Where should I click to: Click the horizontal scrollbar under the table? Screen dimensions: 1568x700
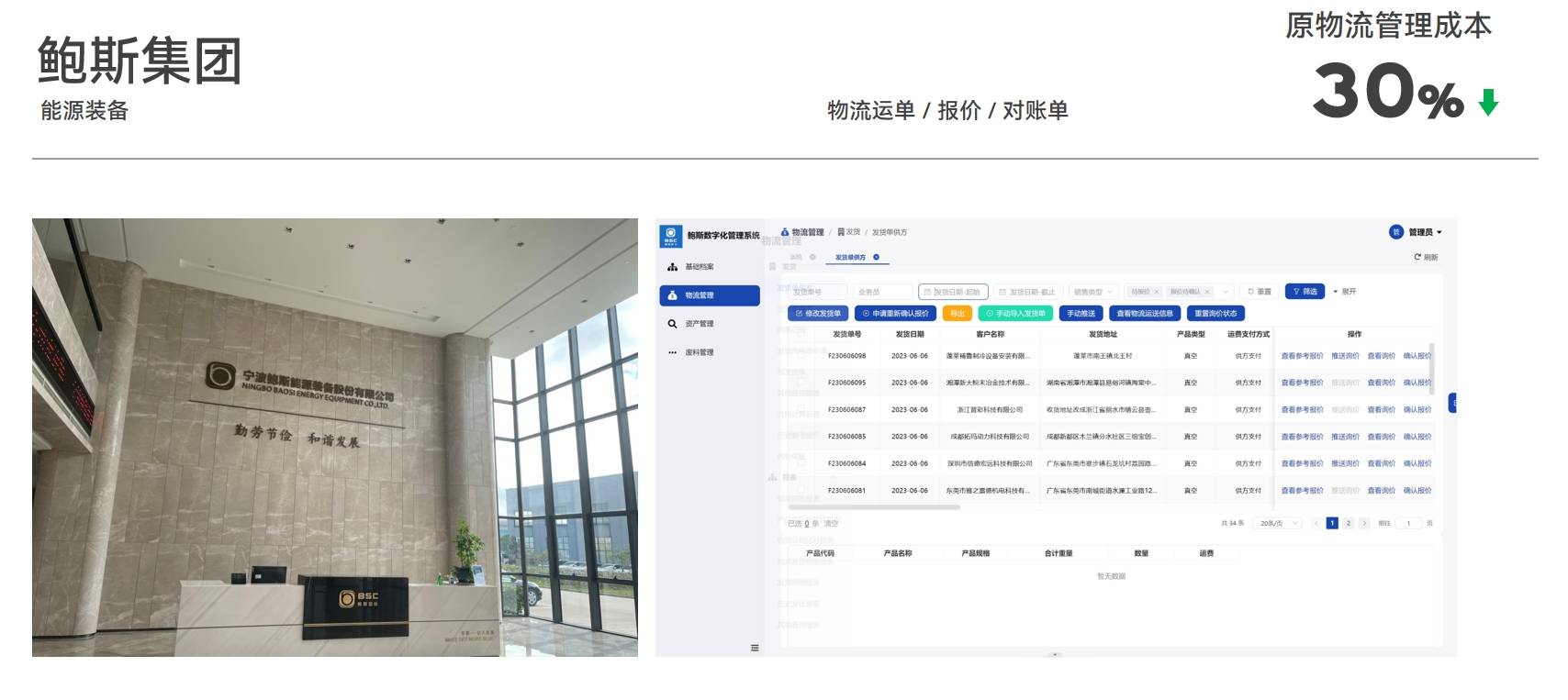point(874,507)
